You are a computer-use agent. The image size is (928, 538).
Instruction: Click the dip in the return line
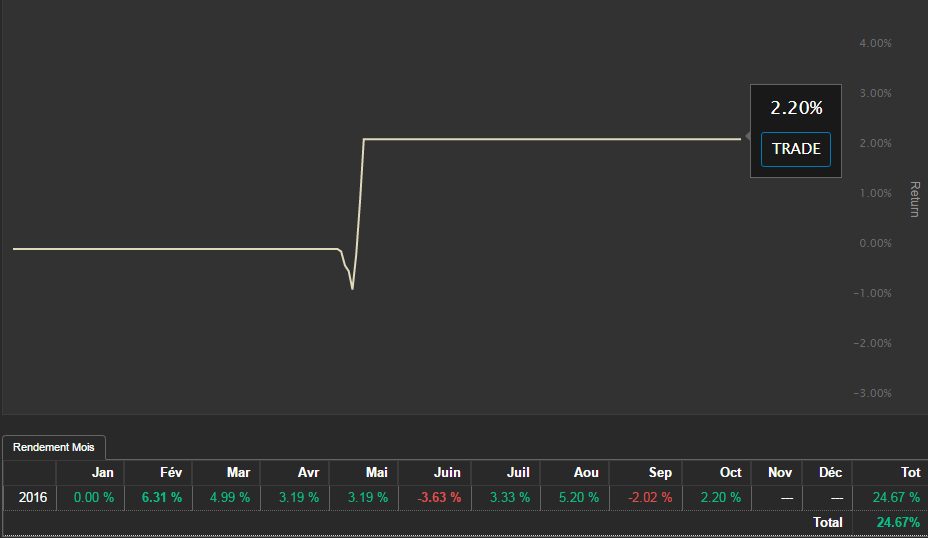tap(352, 288)
